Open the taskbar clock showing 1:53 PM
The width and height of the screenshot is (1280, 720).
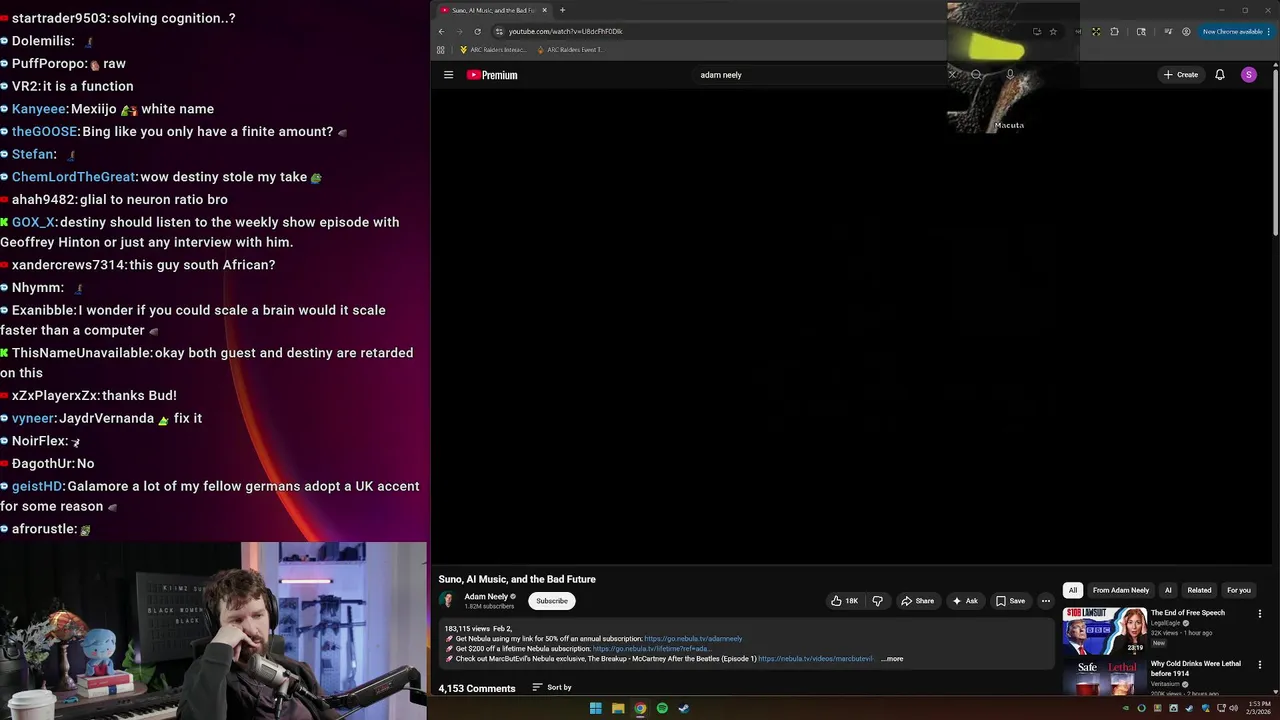click(x=1258, y=708)
